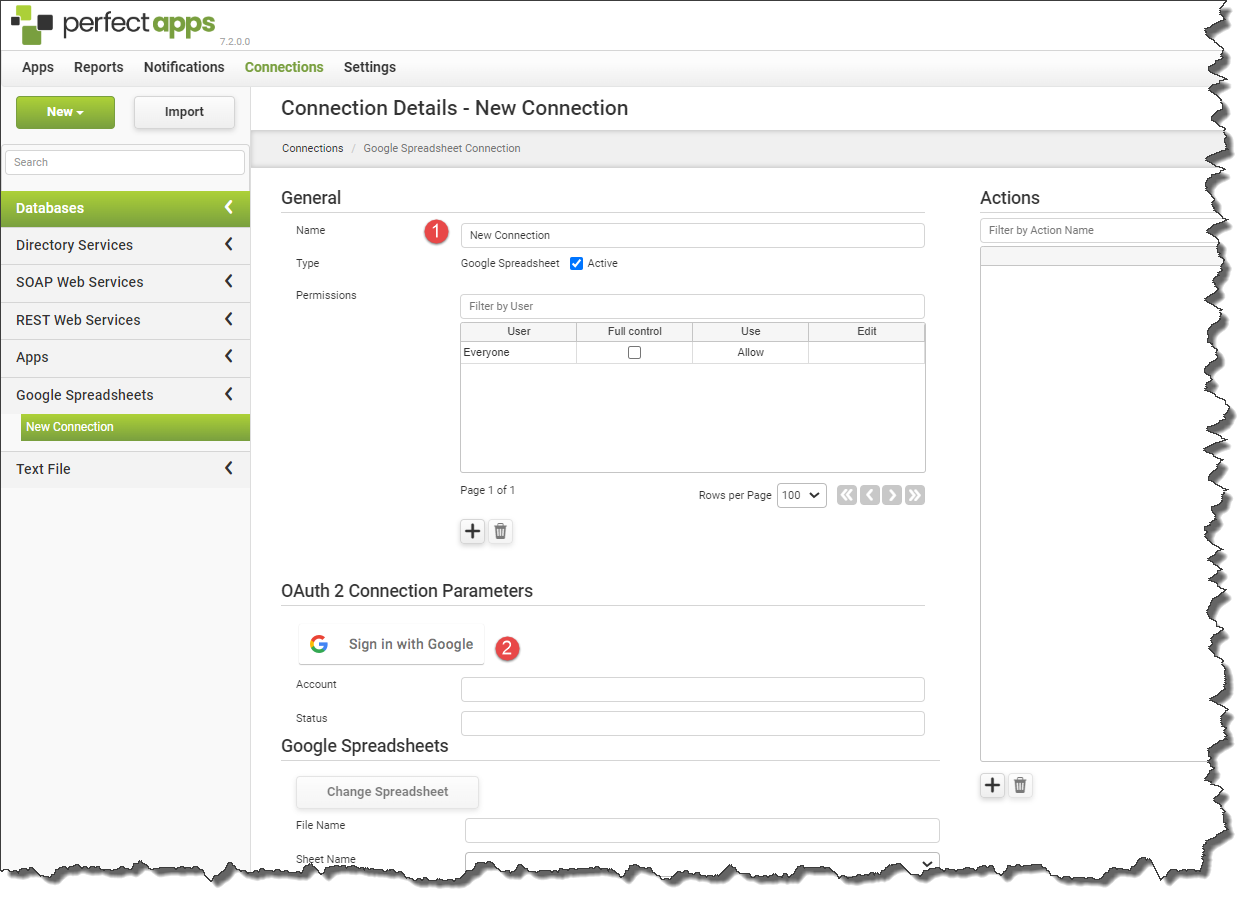Open the Rows per Page dropdown
Viewport: 1250px width, 905px height.
(x=801, y=495)
